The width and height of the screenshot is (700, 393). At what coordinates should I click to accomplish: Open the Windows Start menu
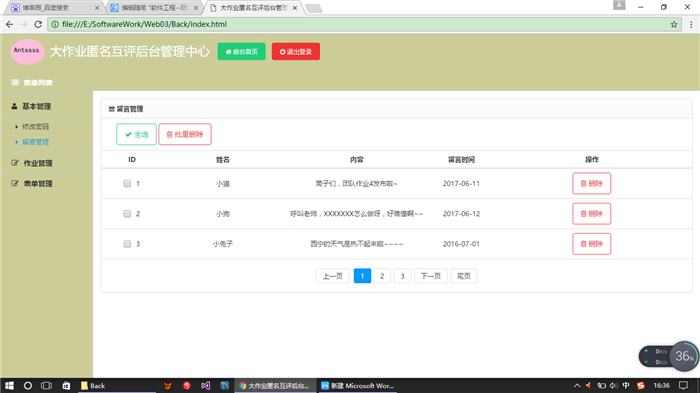coord(9,385)
